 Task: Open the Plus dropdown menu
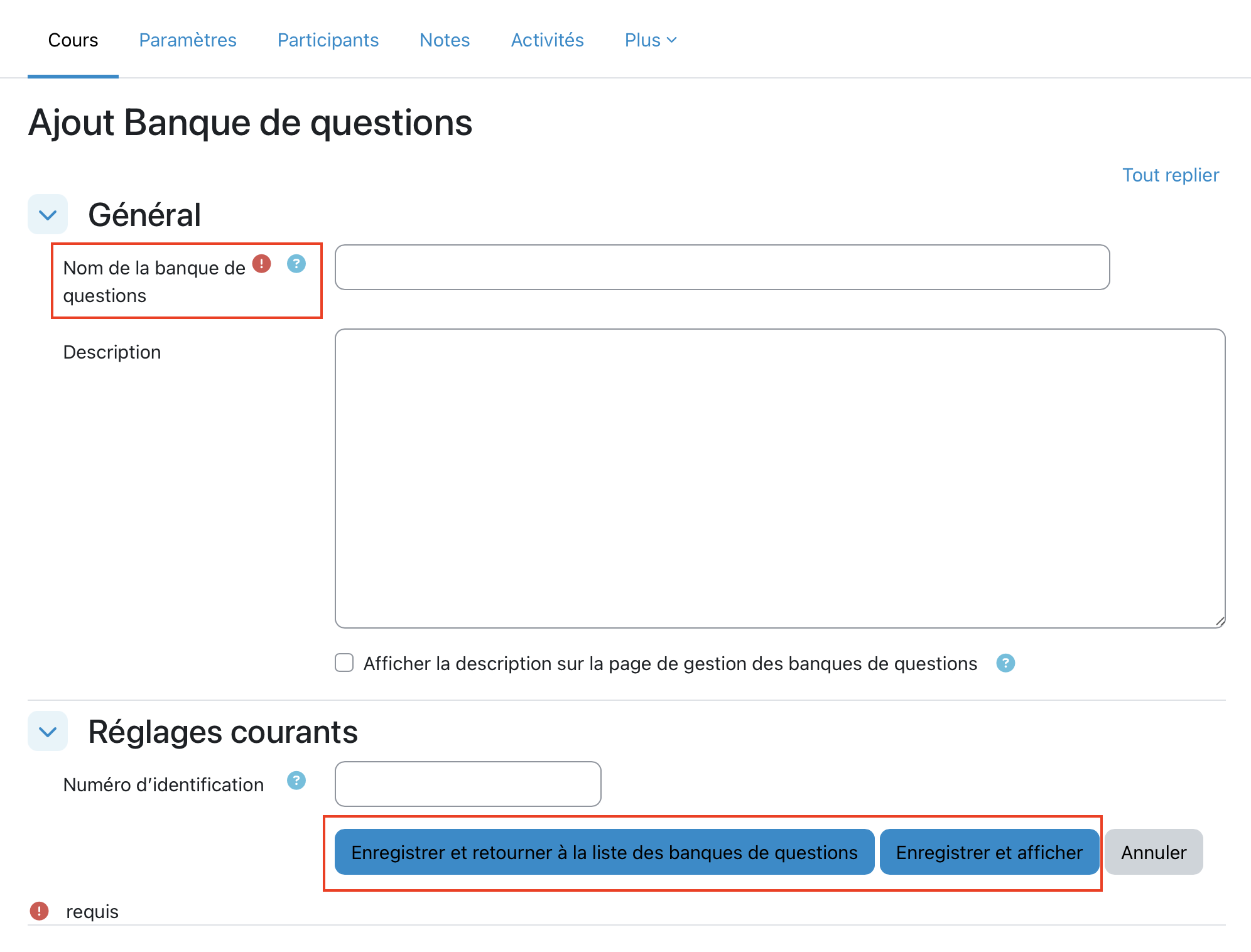(x=650, y=40)
